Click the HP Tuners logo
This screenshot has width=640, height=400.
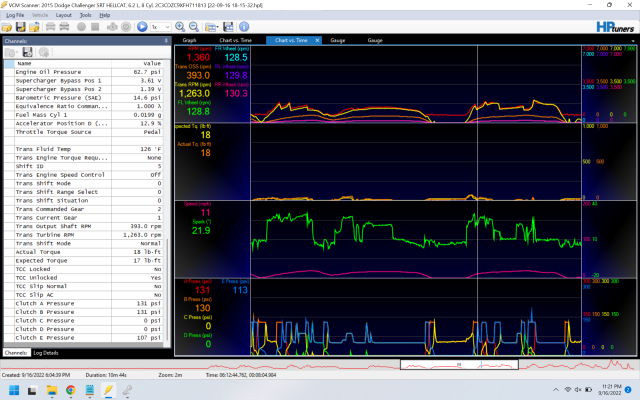pyautogui.click(x=615, y=27)
